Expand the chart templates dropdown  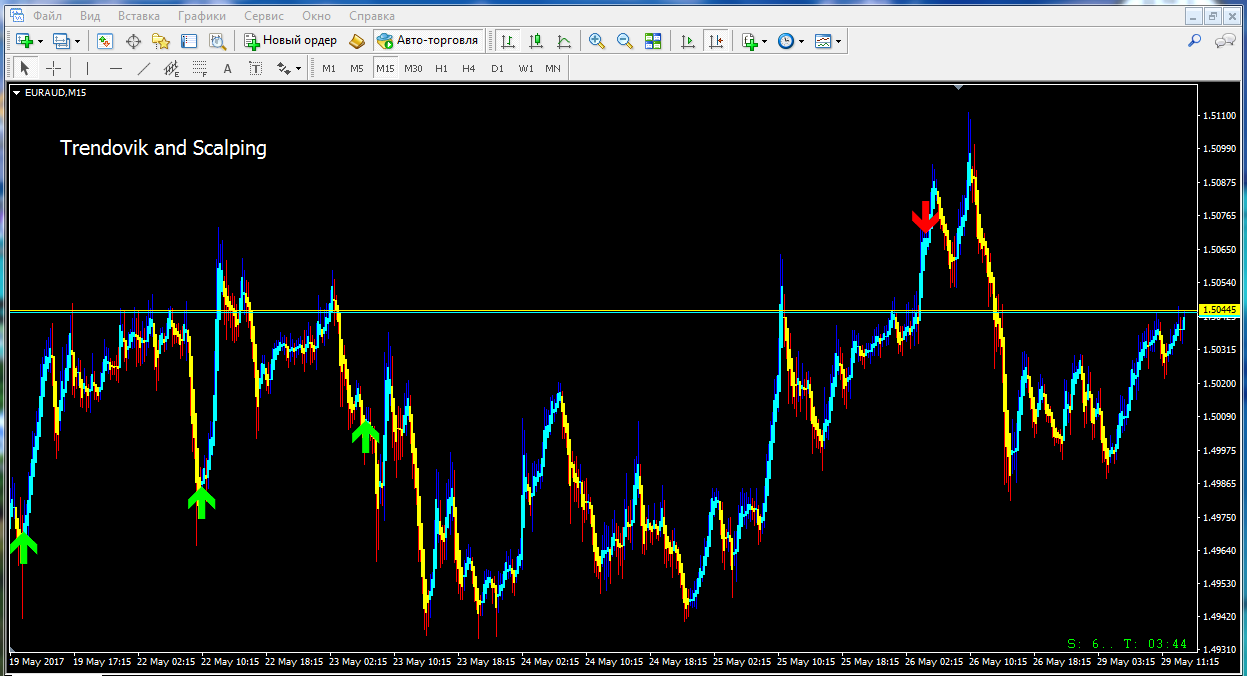[838, 41]
